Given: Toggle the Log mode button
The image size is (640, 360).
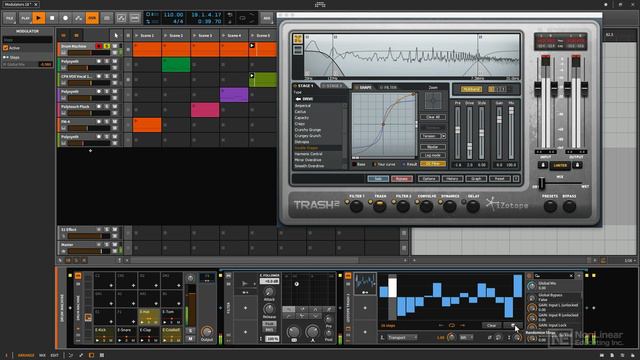Looking at the screenshot, I should click(x=433, y=156).
